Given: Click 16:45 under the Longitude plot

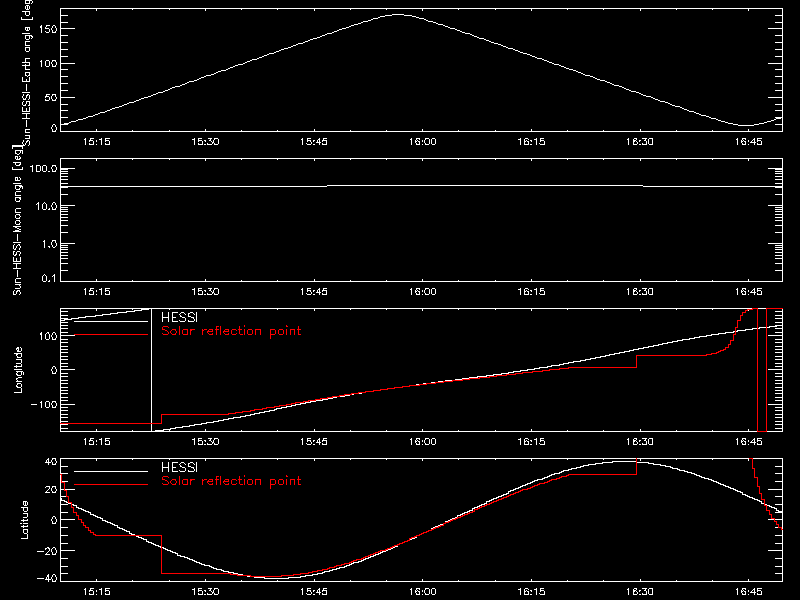Looking at the screenshot, I should click(748, 442).
